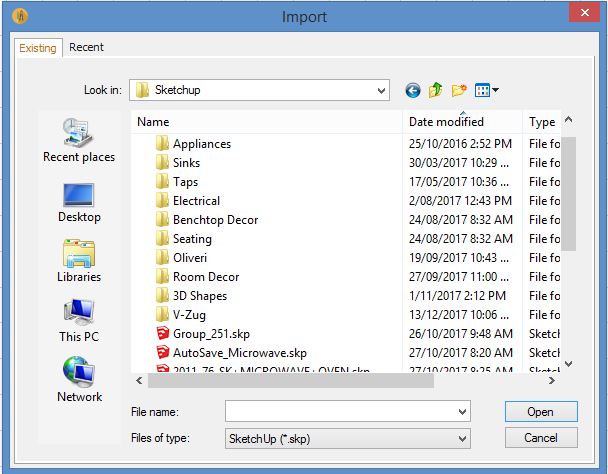The image size is (608, 474).
Task: Click the vertical scrollbar down arrow
Action: 568,365
